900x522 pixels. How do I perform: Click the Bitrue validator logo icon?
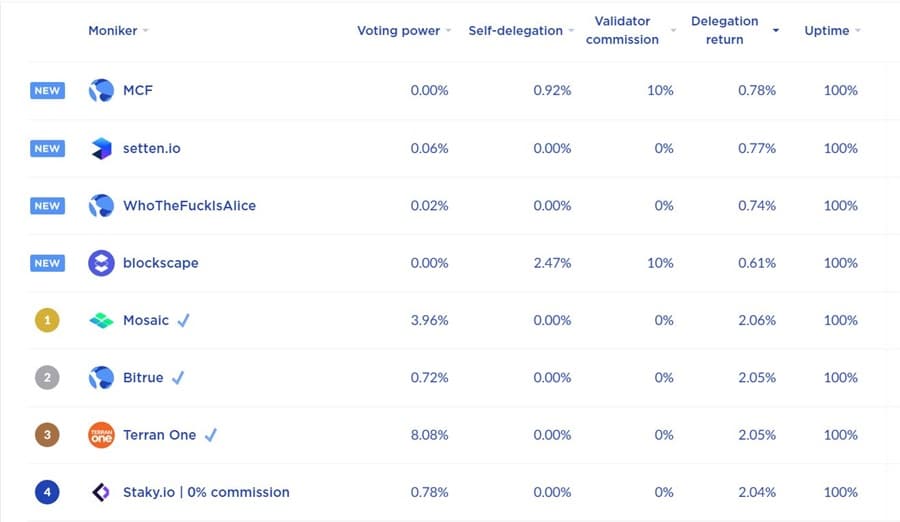pos(101,378)
